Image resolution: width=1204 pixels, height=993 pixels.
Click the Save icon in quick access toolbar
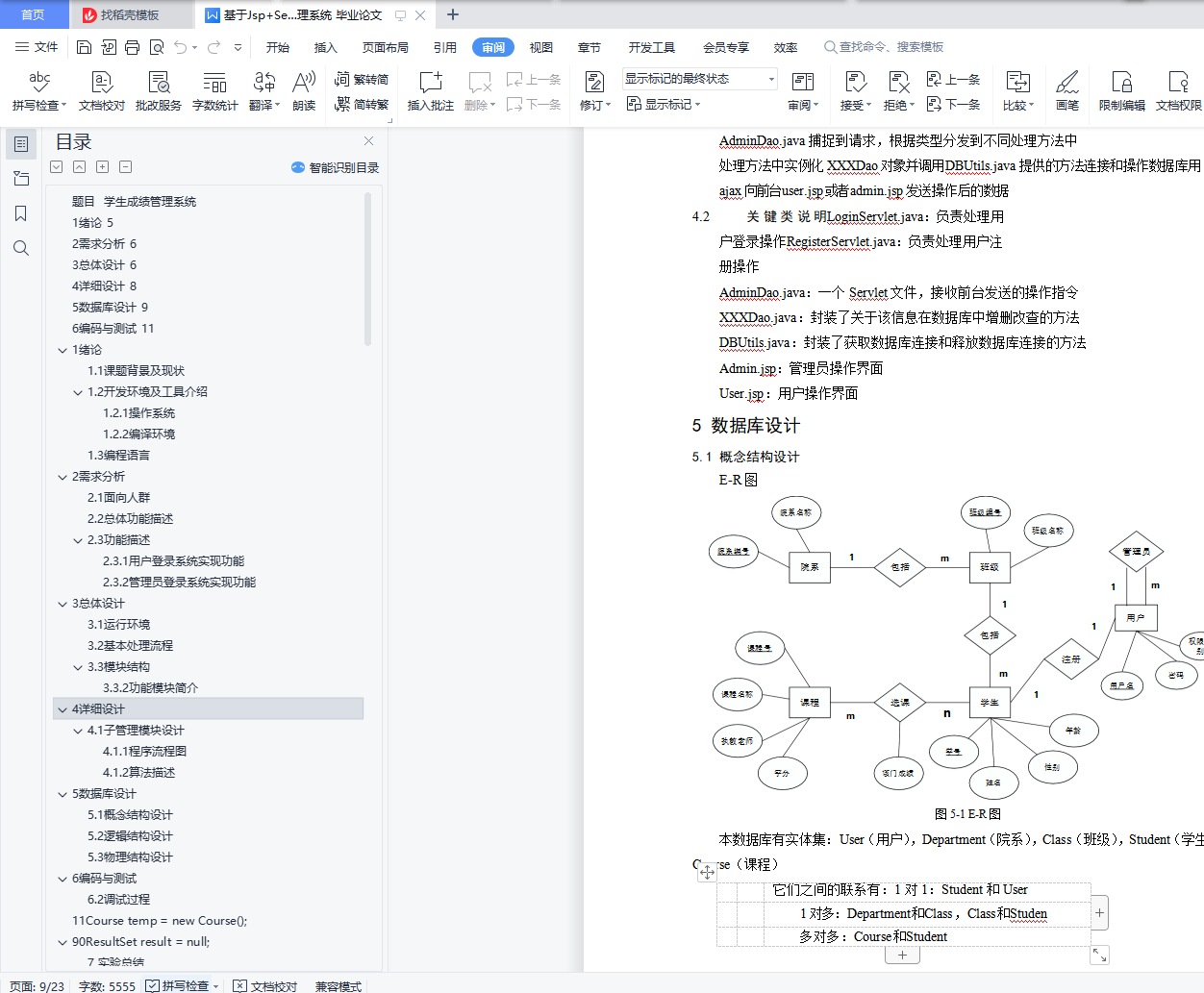84,47
